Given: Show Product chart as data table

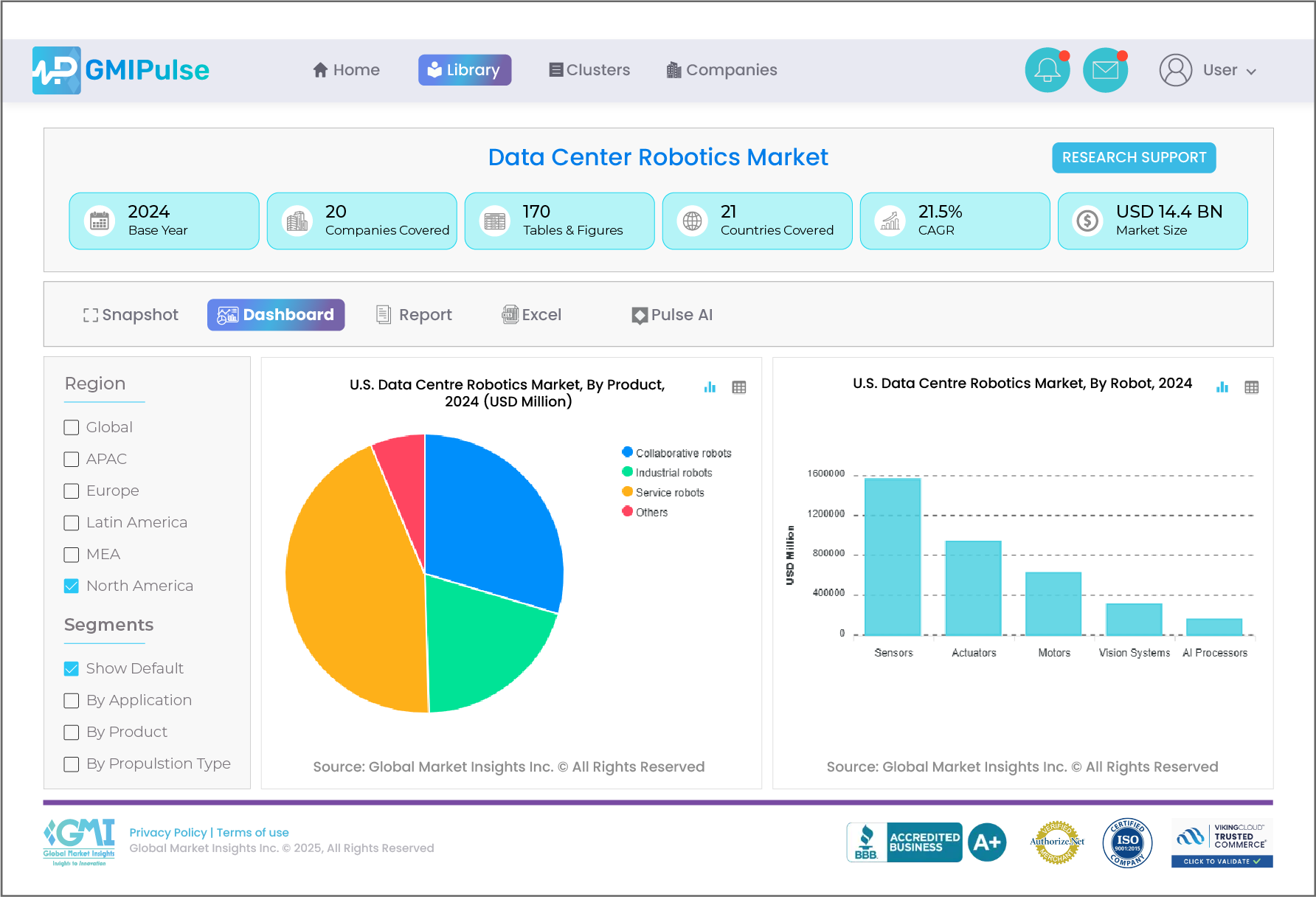Looking at the screenshot, I should point(739,387).
